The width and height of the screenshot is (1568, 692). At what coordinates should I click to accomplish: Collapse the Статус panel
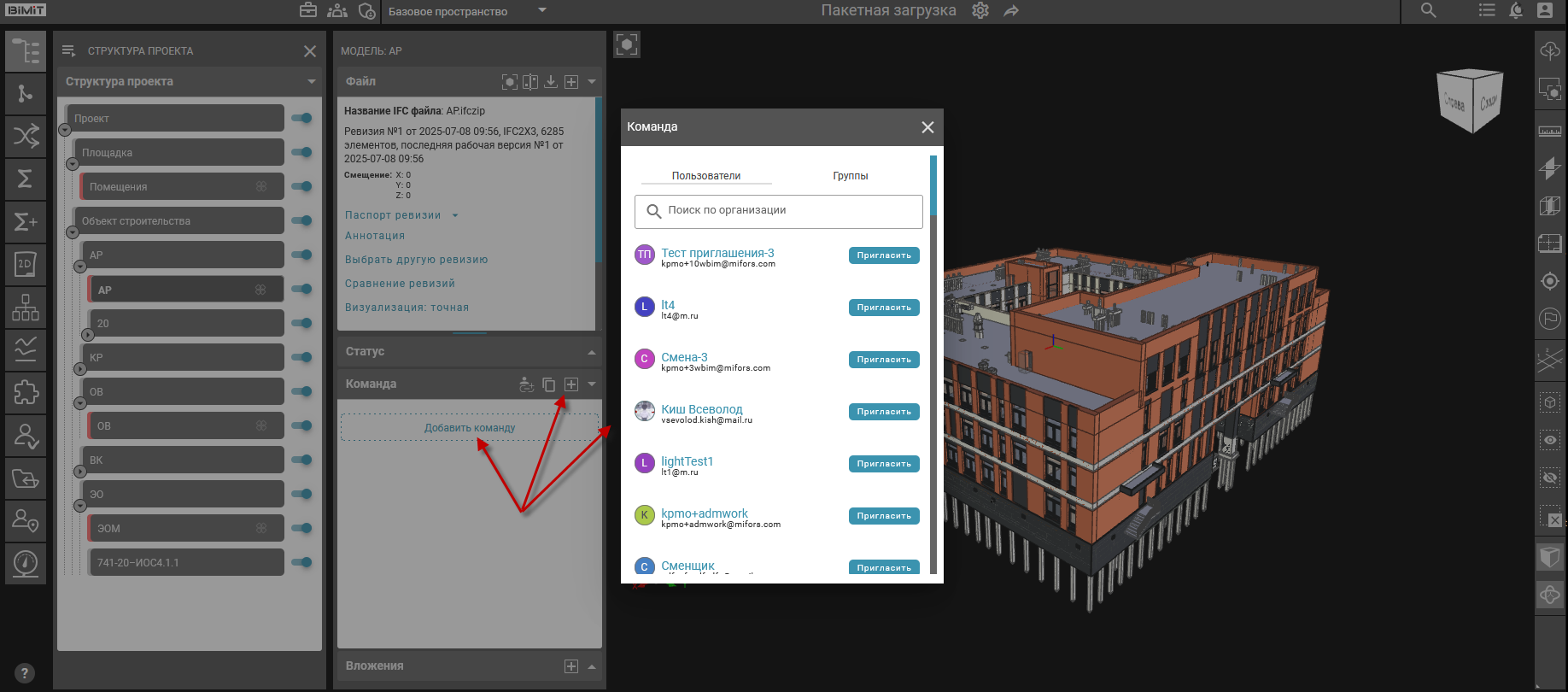(x=591, y=352)
